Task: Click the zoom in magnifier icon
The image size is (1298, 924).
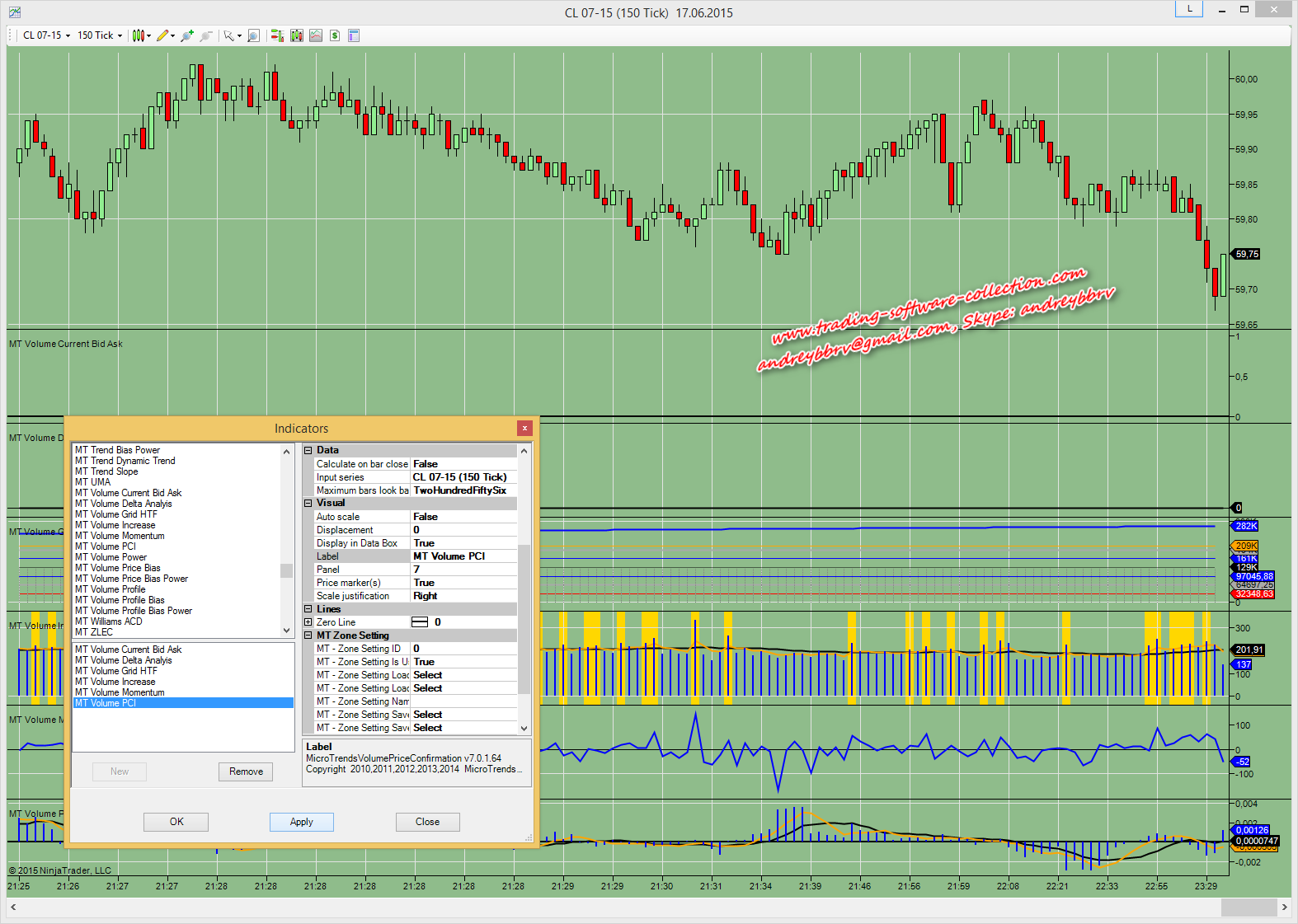Action: 187,35
